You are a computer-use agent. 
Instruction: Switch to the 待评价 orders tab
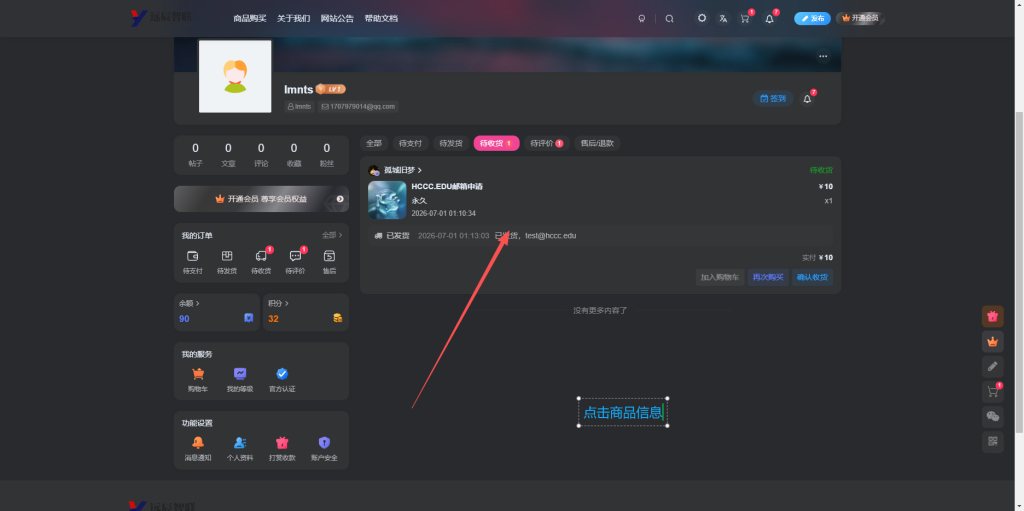pos(547,143)
